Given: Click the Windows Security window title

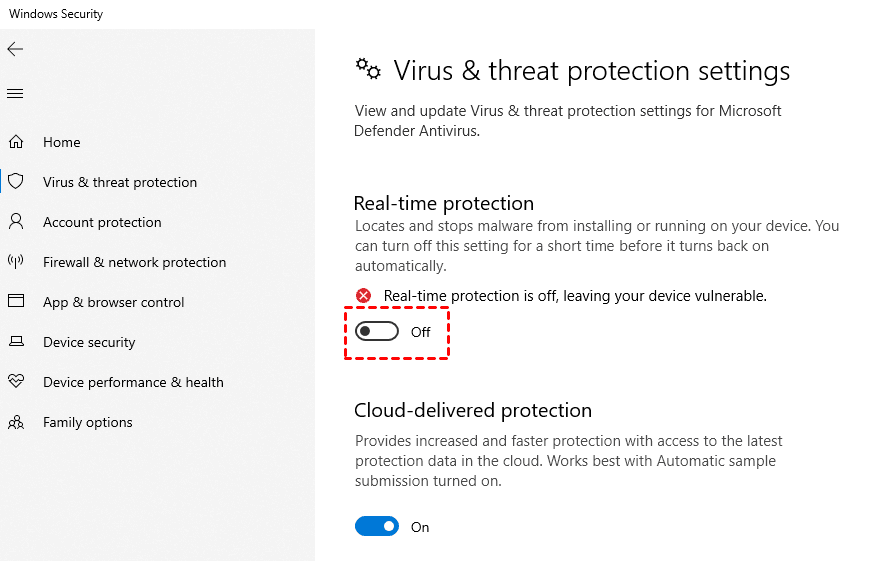Looking at the screenshot, I should click(x=56, y=14).
